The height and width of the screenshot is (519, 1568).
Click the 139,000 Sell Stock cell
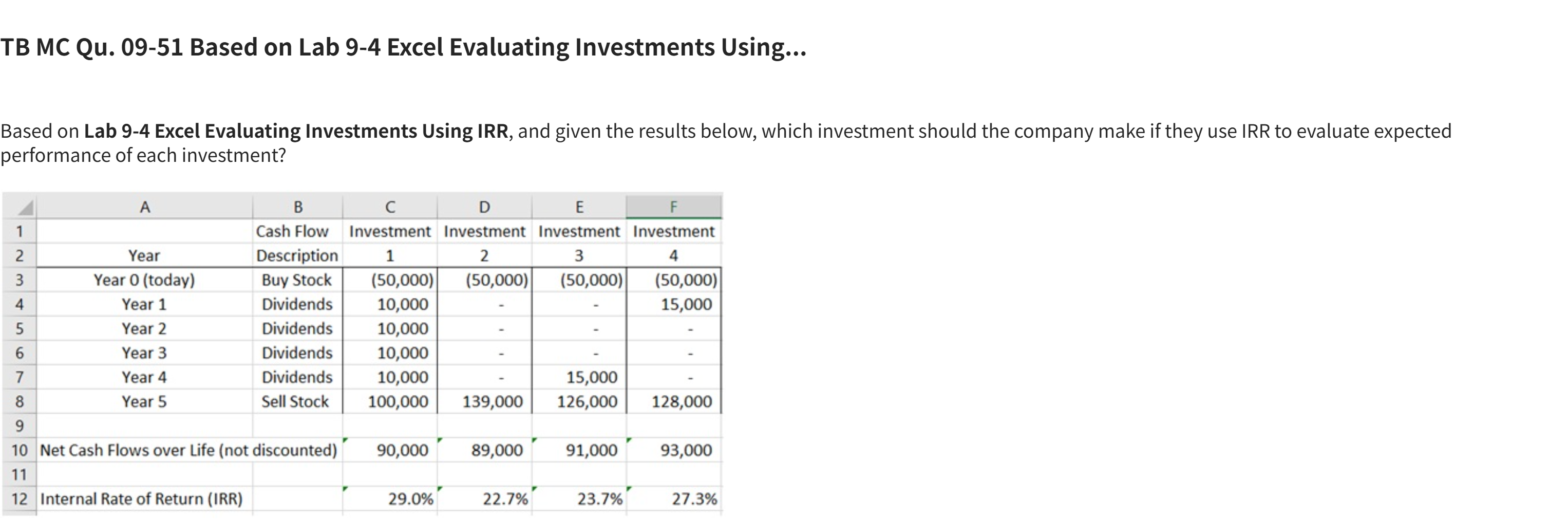click(x=492, y=401)
